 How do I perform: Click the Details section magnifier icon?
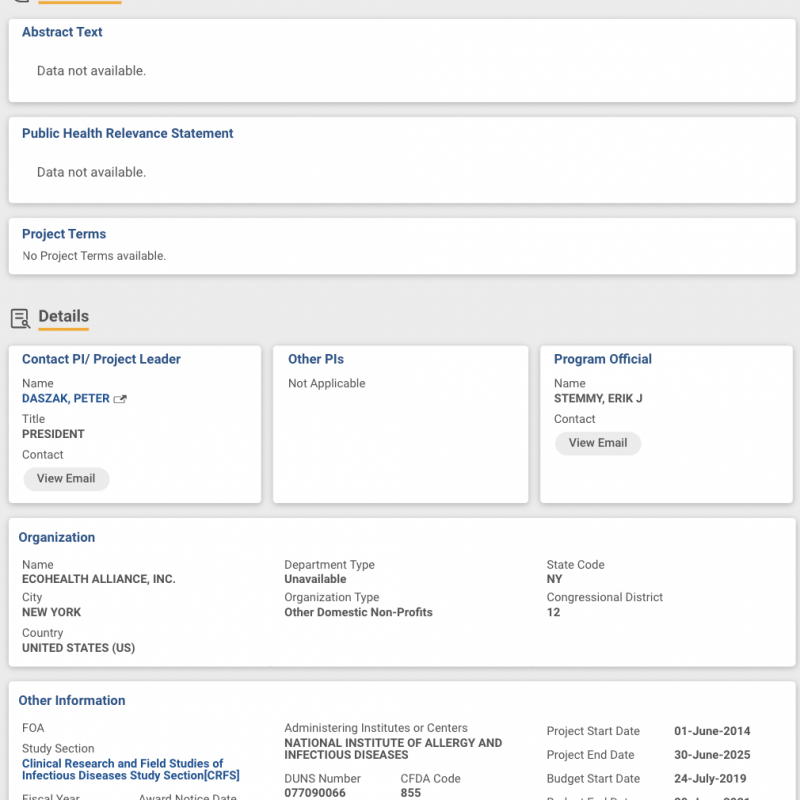point(20,318)
